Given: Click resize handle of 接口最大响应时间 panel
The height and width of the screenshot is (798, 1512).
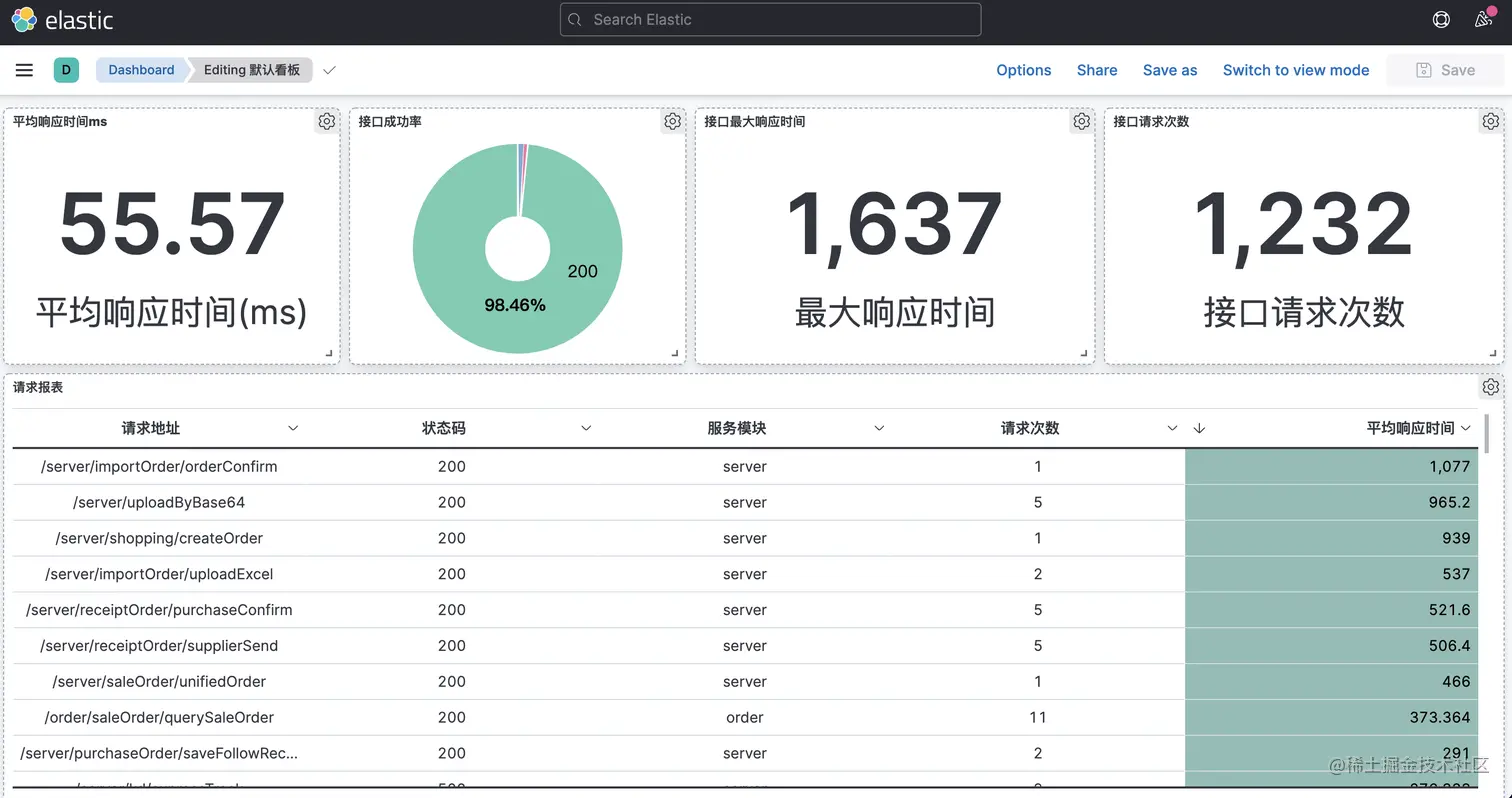Looking at the screenshot, I should coord(1084,353).
